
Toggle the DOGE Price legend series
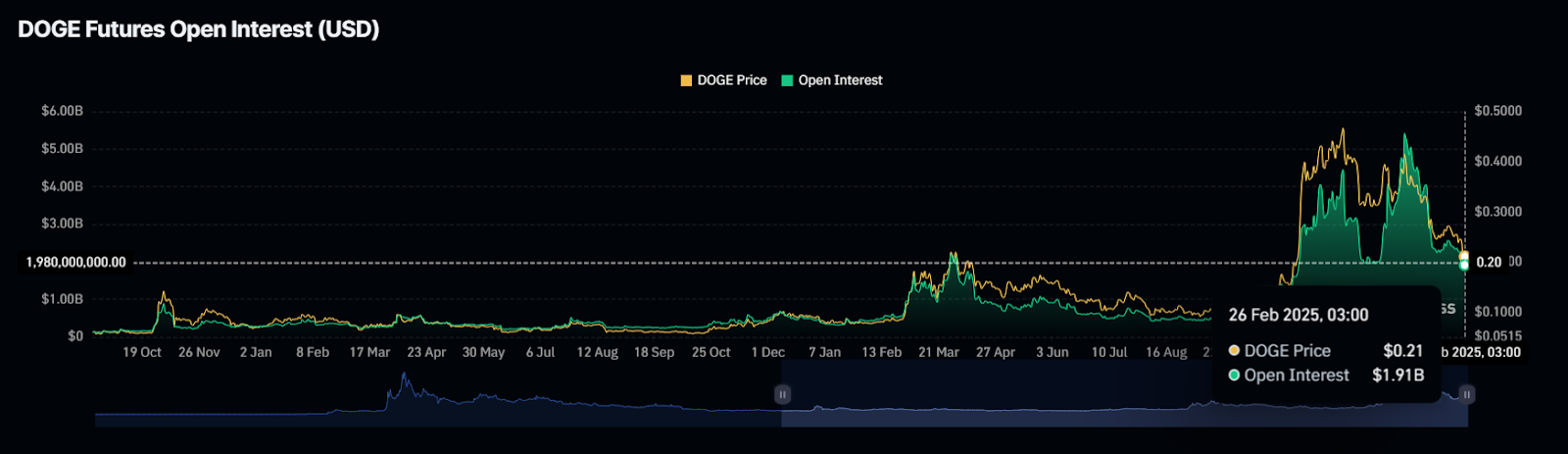[724, 80]
